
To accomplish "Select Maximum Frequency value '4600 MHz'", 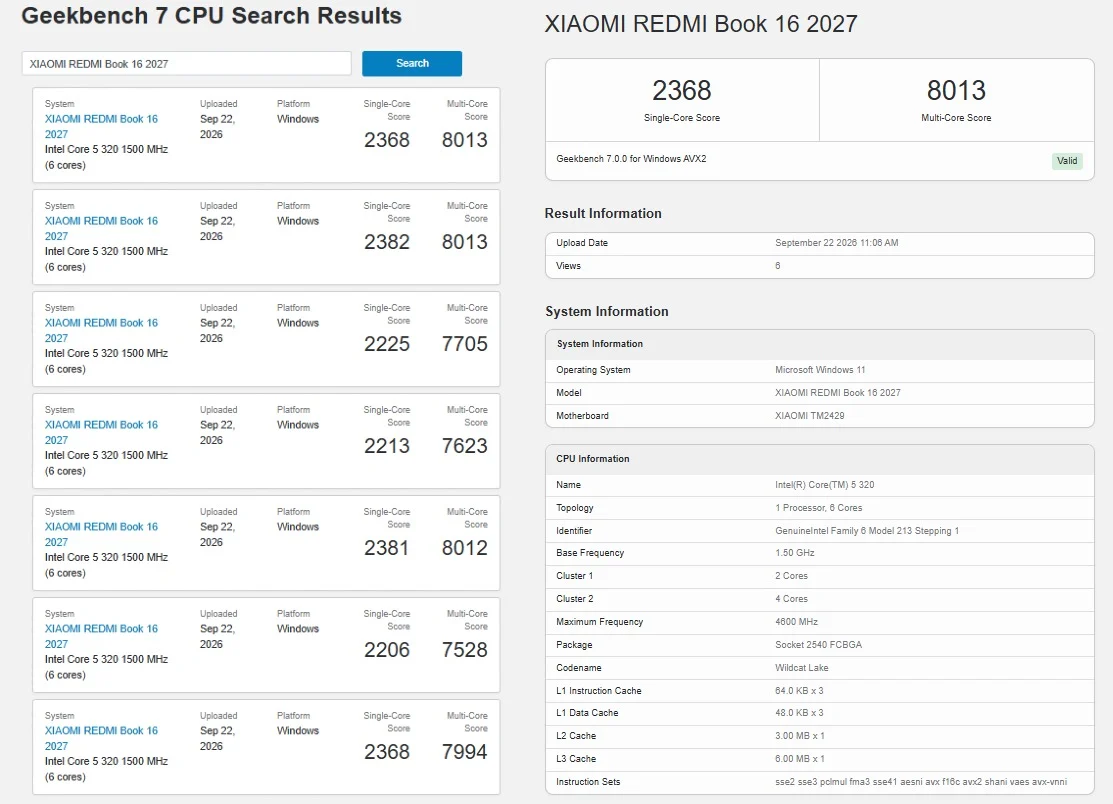I will 796,622.
